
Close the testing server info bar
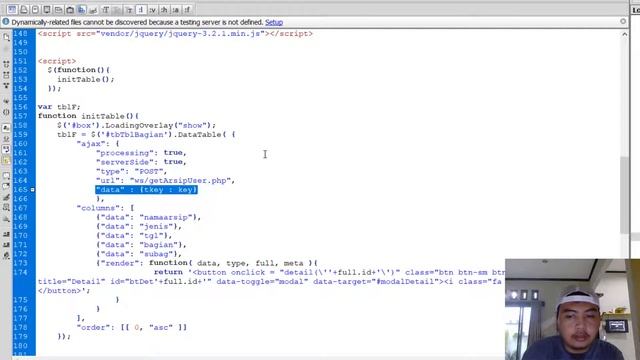pos(623,21)
